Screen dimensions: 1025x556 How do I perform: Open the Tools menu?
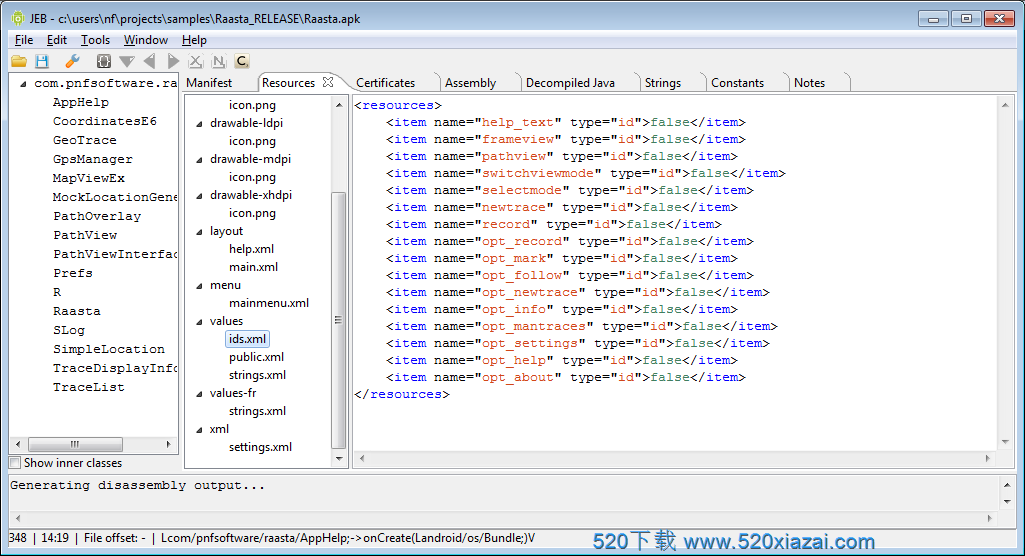click(95, 40)
